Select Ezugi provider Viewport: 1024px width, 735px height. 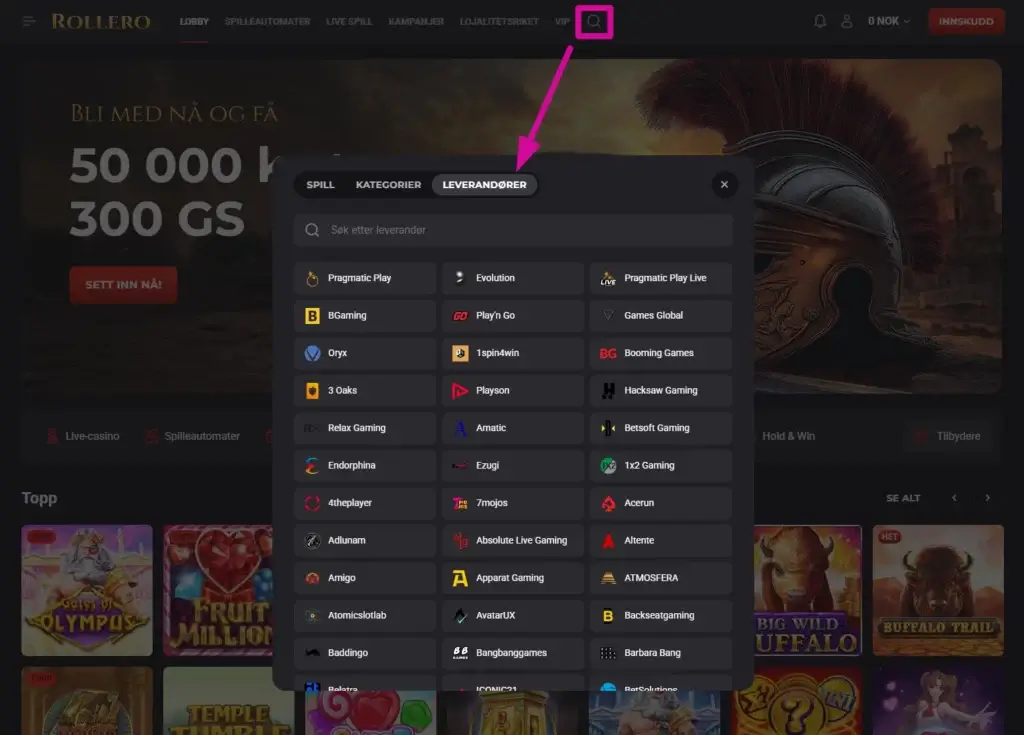[x=513, y=465]
